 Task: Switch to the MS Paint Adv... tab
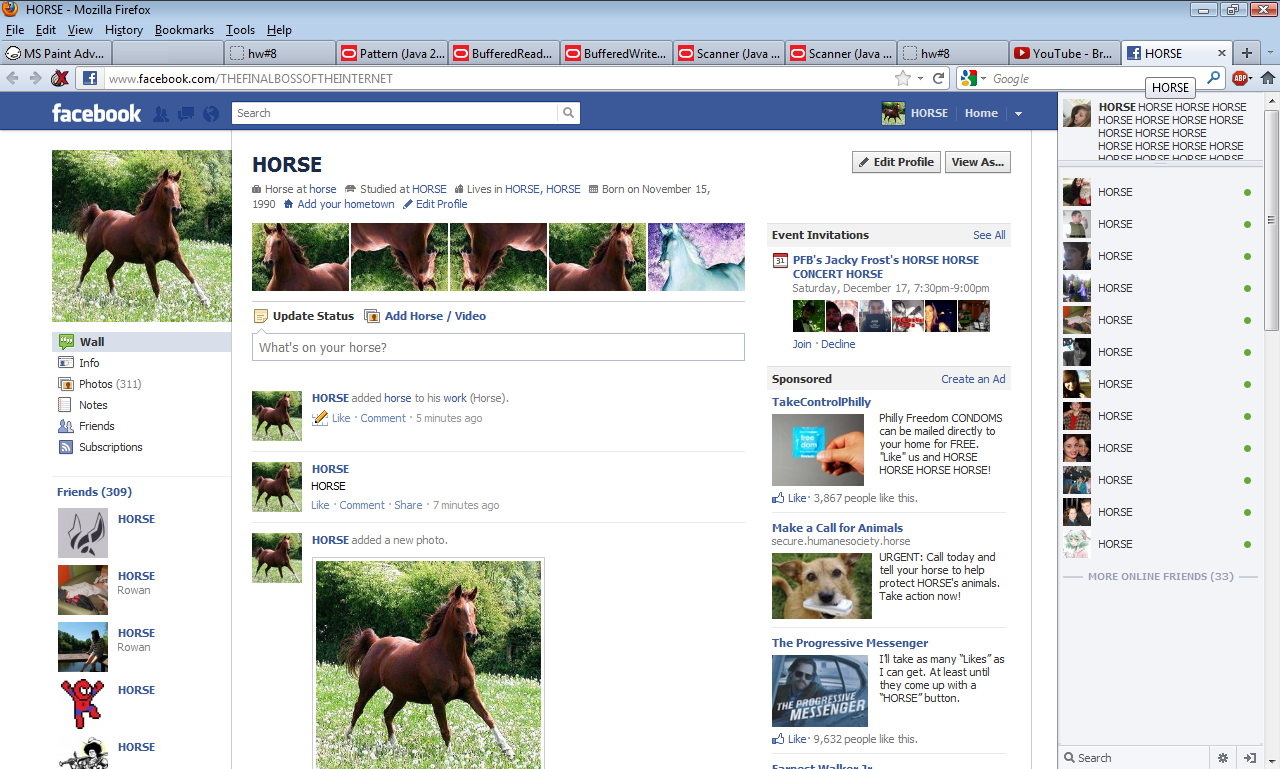57,53
